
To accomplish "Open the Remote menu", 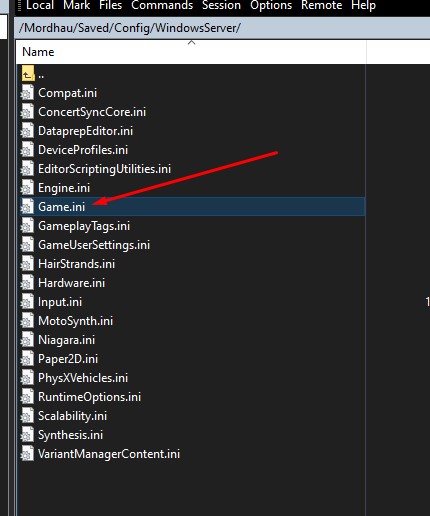I will [x=322, y=5].
